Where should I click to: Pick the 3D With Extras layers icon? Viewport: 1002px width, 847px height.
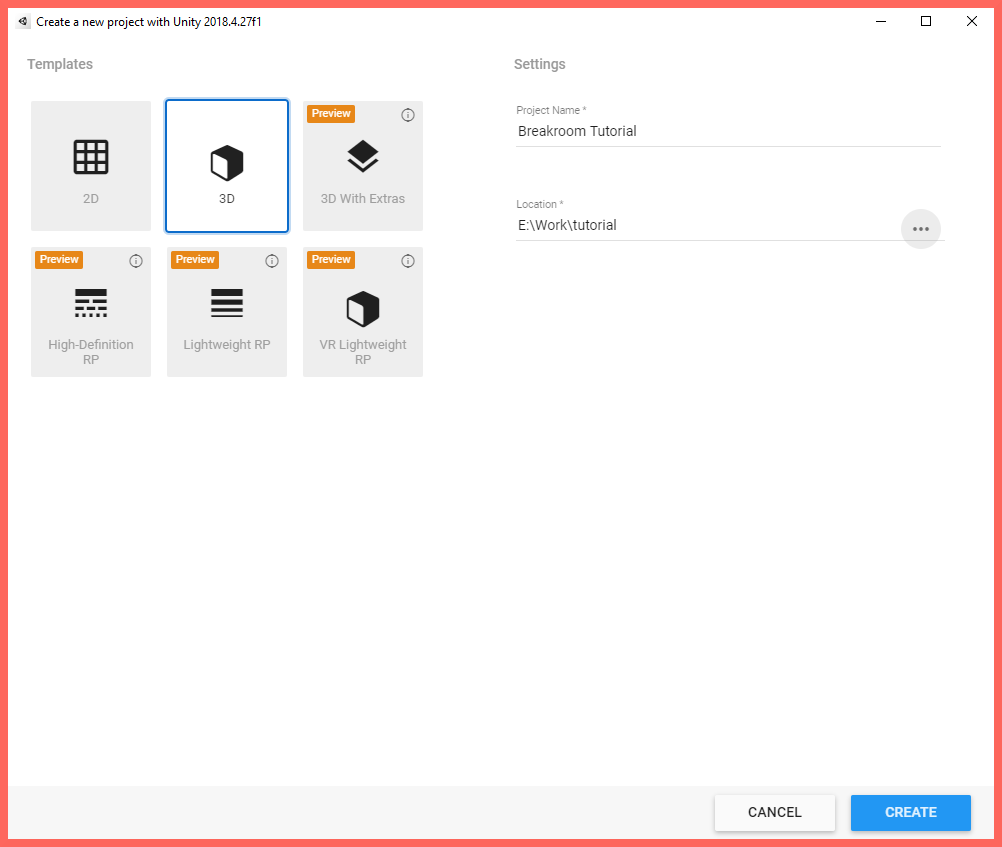pos(363,156)
